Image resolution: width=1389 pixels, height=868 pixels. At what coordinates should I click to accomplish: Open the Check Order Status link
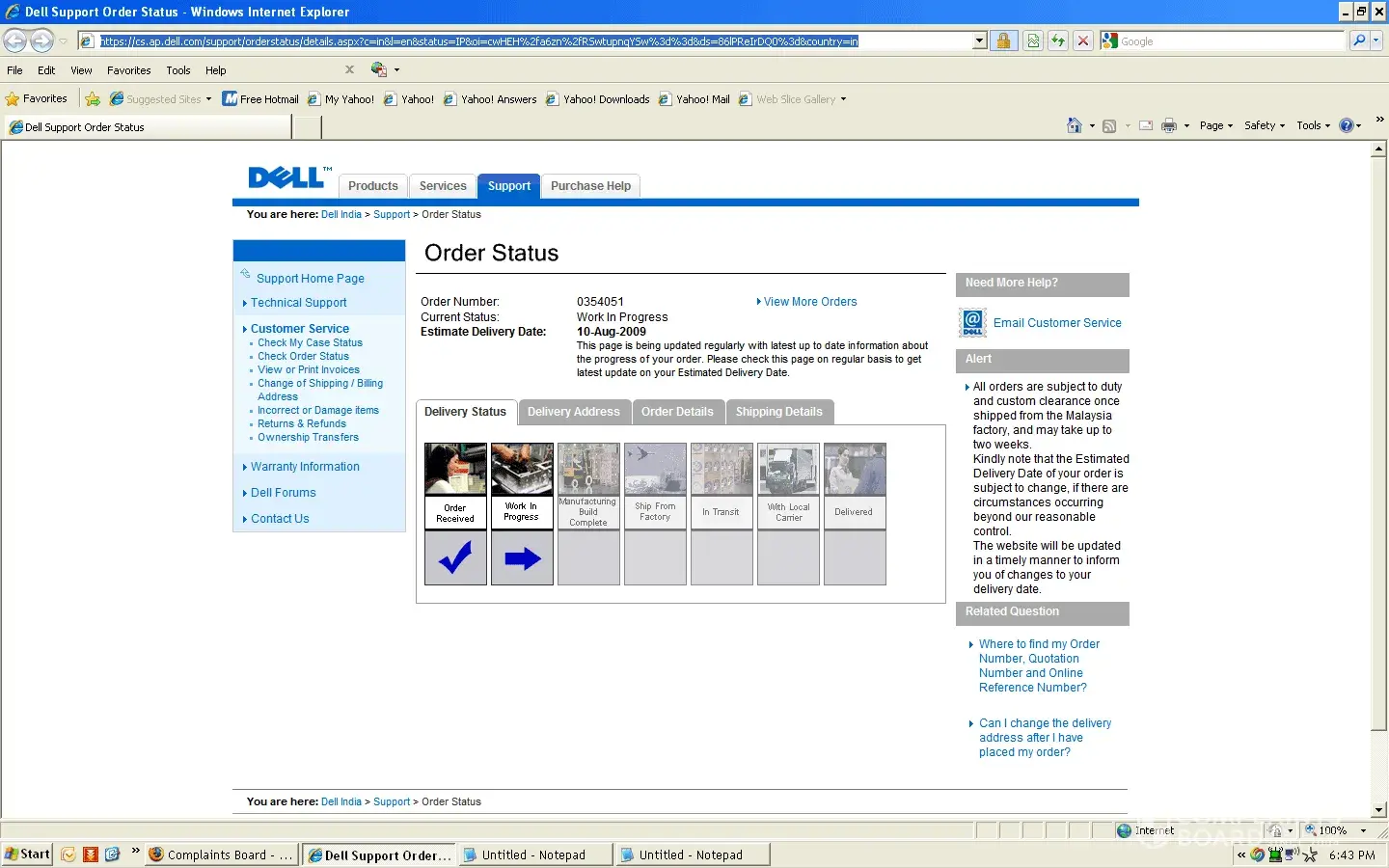tap(303, 356)
